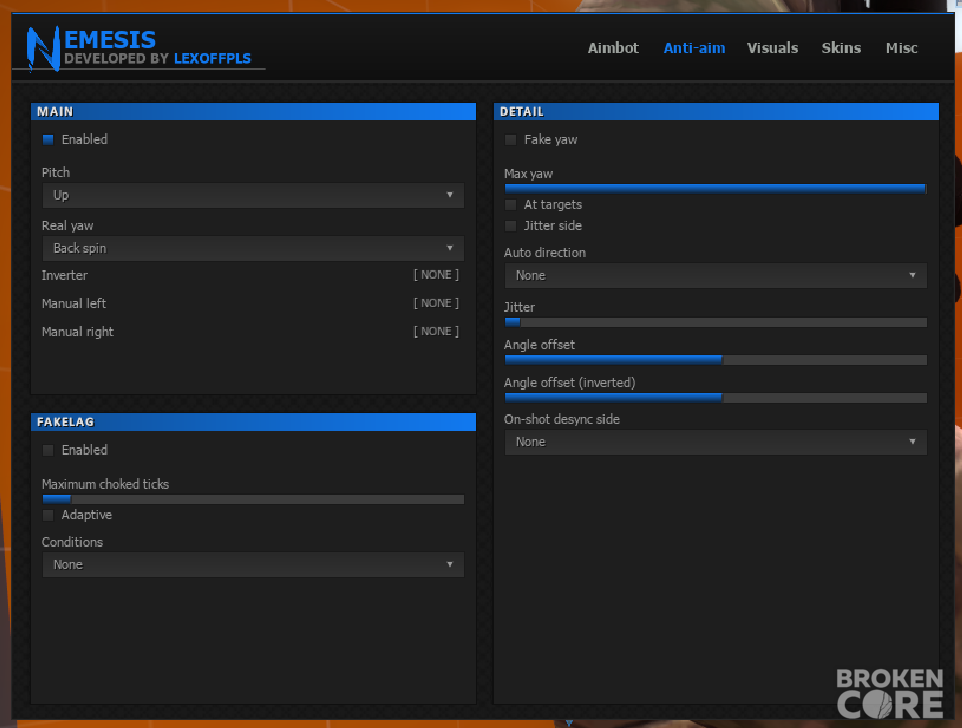Check the Adaptive option
Viewport: 962px width, 728px height.
[x=48, y=515]
